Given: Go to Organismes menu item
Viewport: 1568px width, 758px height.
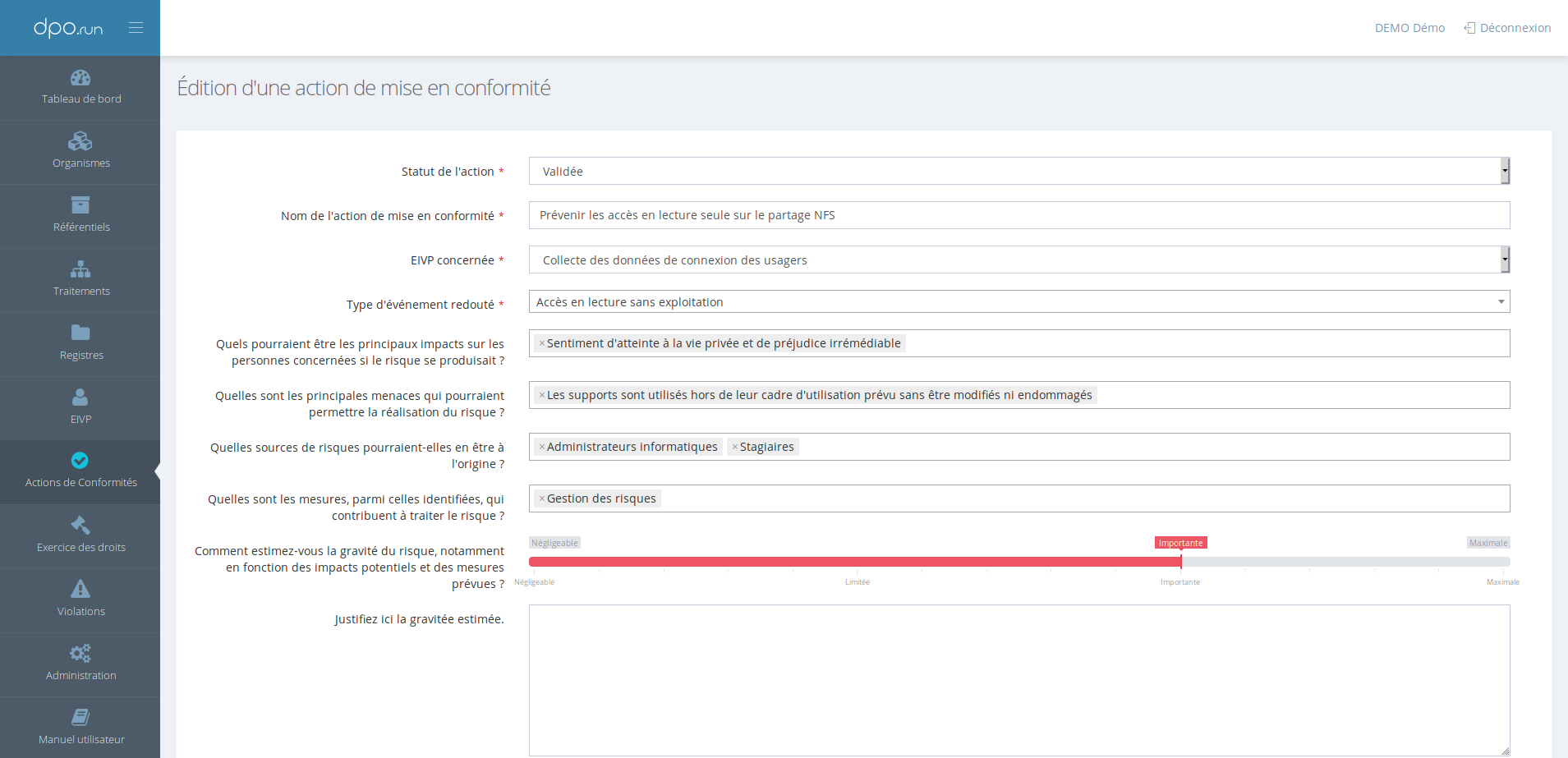Looking at the screenshot, I should click(x=80, y=153).
